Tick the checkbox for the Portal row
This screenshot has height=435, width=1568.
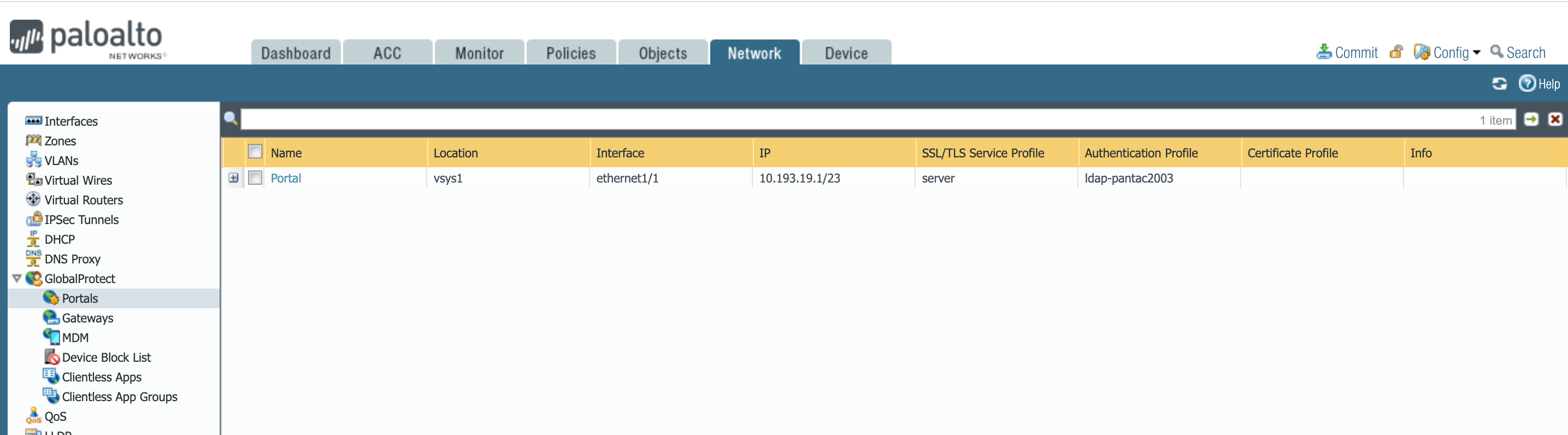click(x=255, y=178)
